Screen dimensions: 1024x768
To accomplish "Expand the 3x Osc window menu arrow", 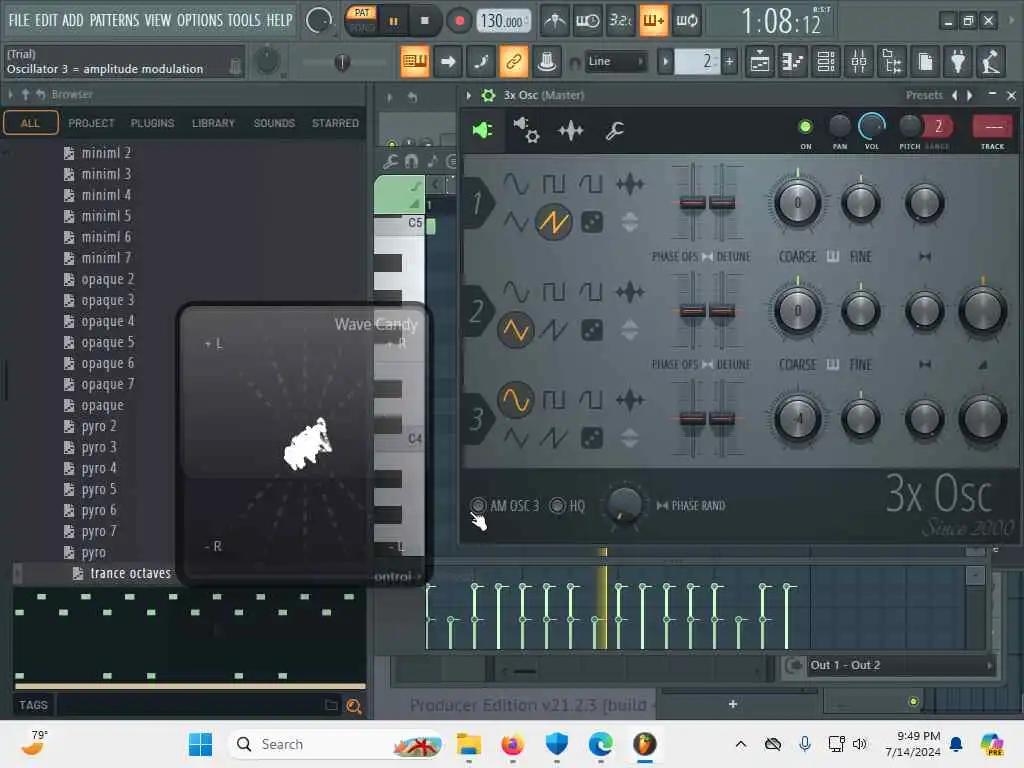I will point(468,95).
